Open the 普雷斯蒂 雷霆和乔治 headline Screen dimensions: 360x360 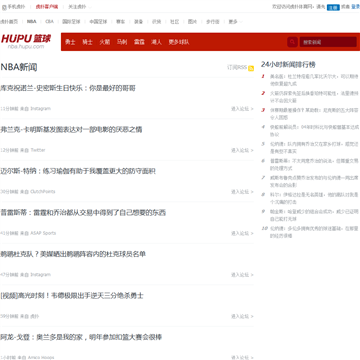point(83,213)
